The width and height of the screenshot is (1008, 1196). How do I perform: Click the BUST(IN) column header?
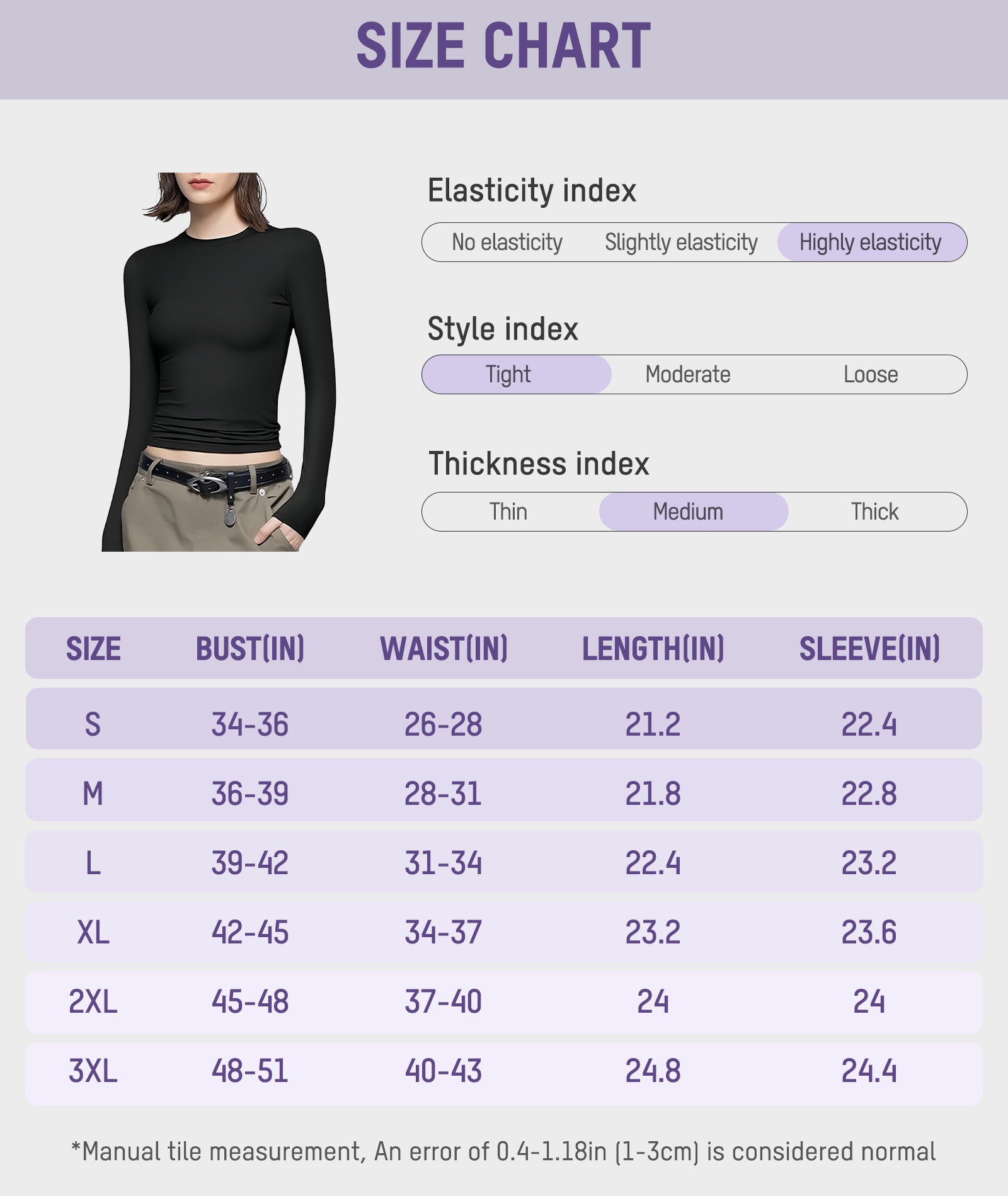point(250,649)
